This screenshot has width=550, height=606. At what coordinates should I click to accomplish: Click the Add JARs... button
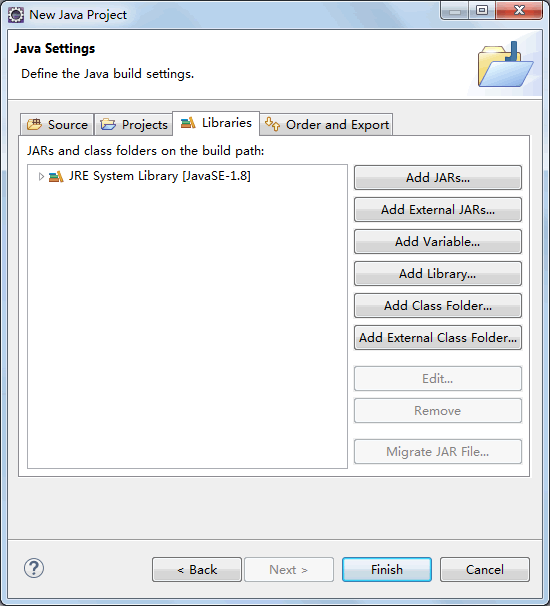tap(438, 177)
